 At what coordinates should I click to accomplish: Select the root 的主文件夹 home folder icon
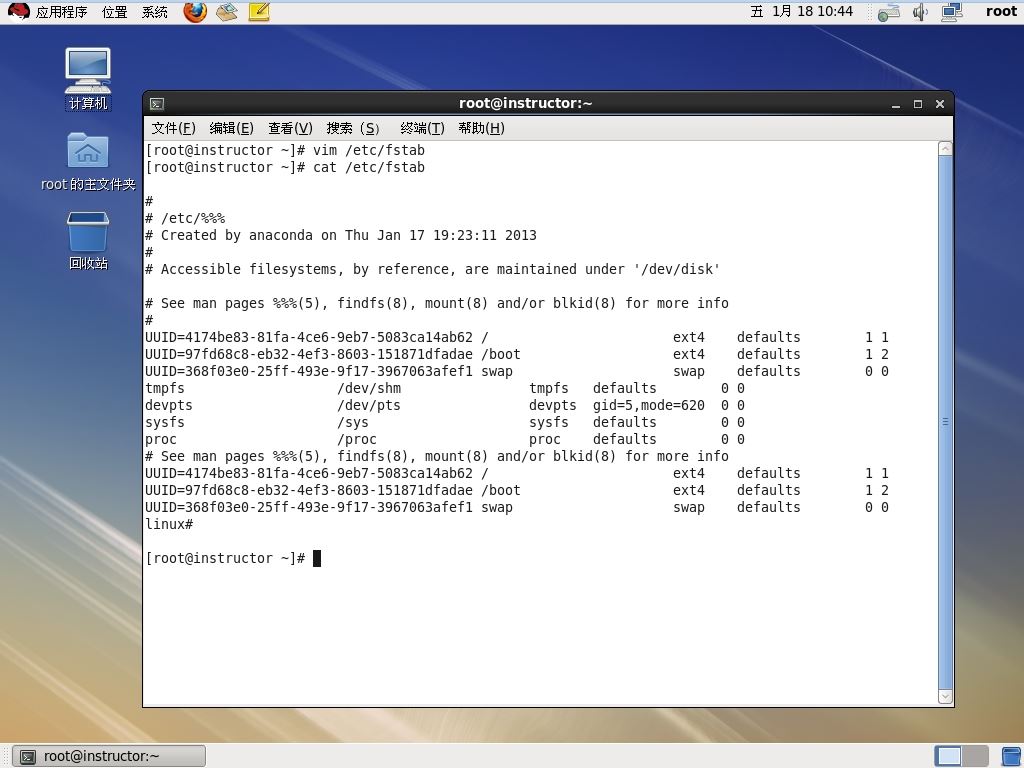coord(88,161)
